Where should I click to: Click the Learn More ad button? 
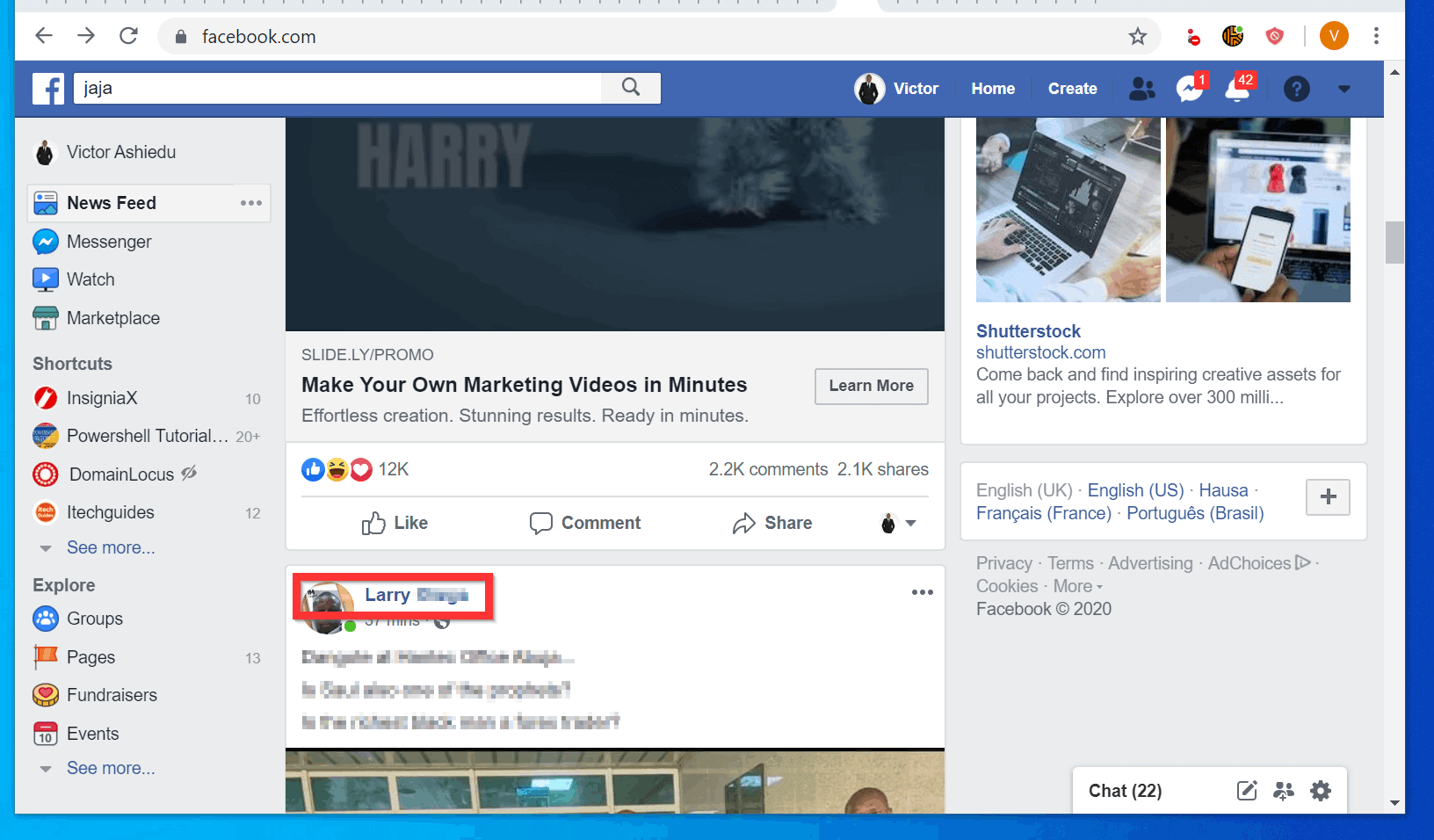coord(871,387)
